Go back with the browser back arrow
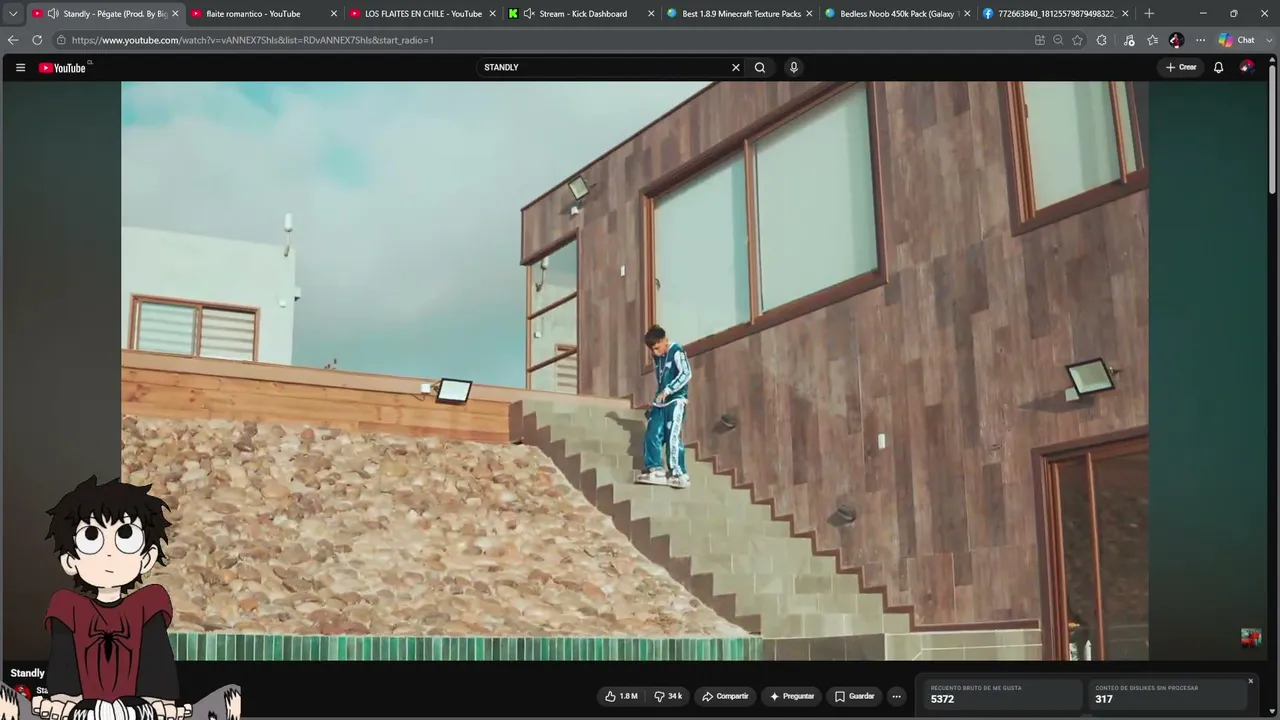This screenshot has height=720, width=1280. tap(13, 40)
